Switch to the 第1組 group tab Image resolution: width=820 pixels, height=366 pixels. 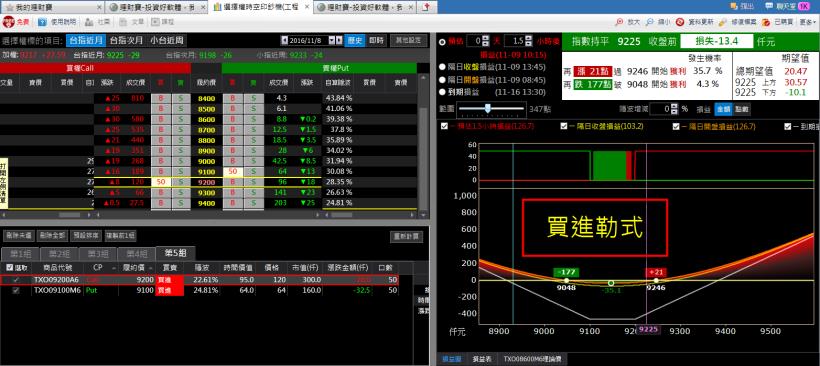click(21, 254)
